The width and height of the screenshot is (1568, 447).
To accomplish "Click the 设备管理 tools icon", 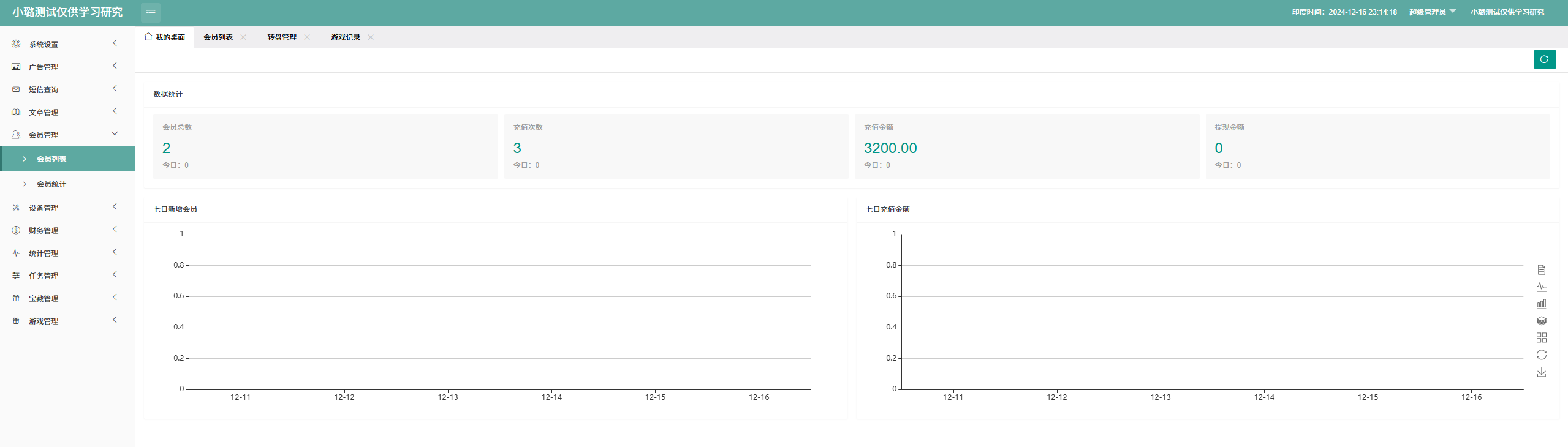I will pos(16,208).
